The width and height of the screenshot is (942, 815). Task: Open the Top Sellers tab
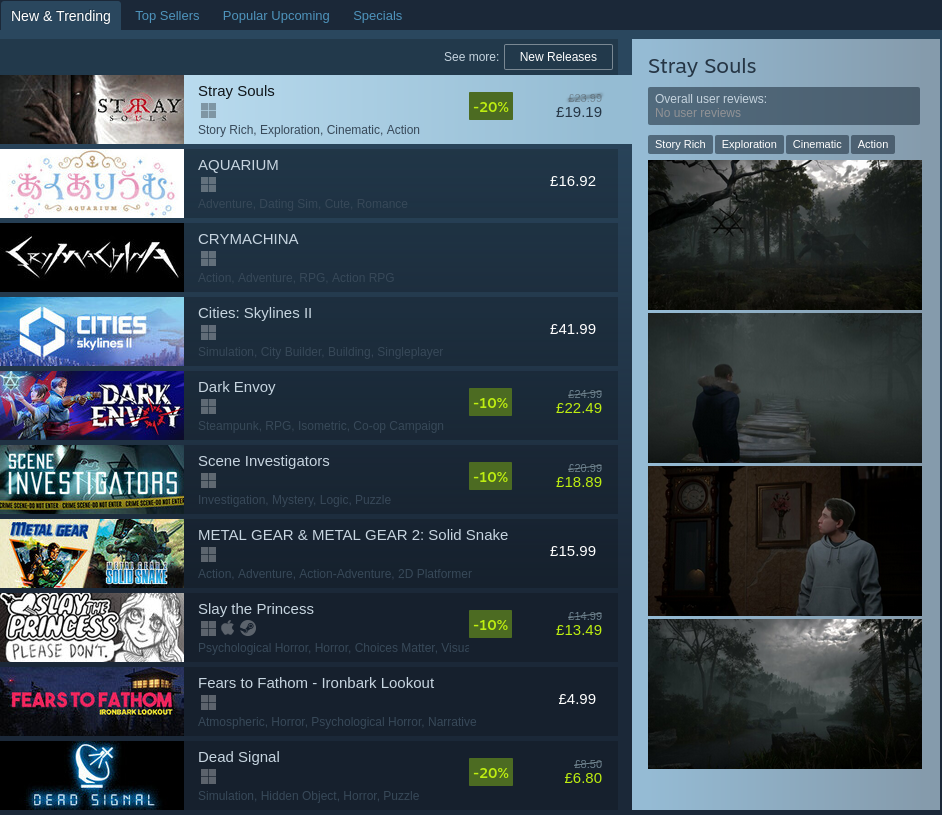coord(167,16)
